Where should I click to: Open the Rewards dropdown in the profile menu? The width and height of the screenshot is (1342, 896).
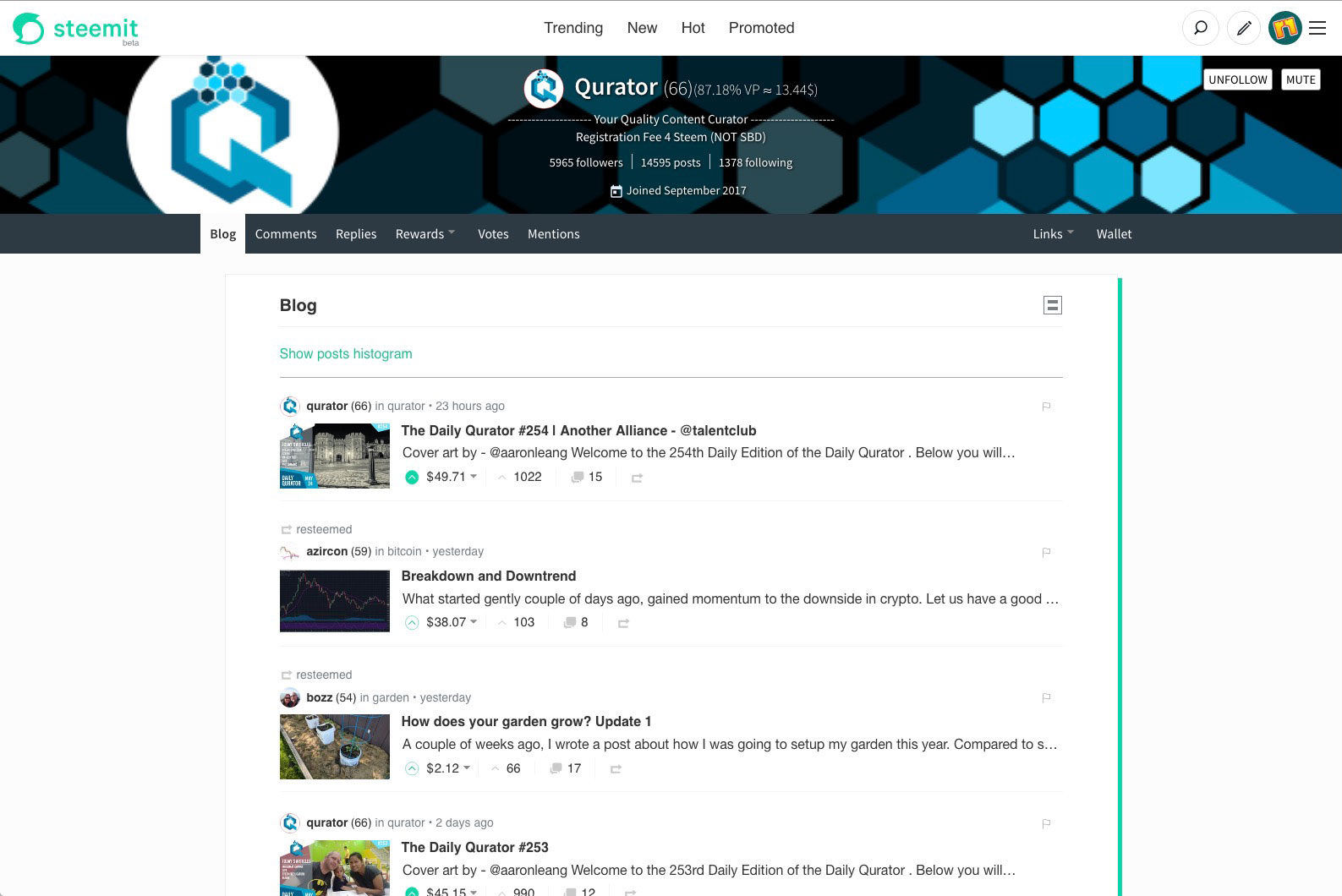click(x=425, y=234)
